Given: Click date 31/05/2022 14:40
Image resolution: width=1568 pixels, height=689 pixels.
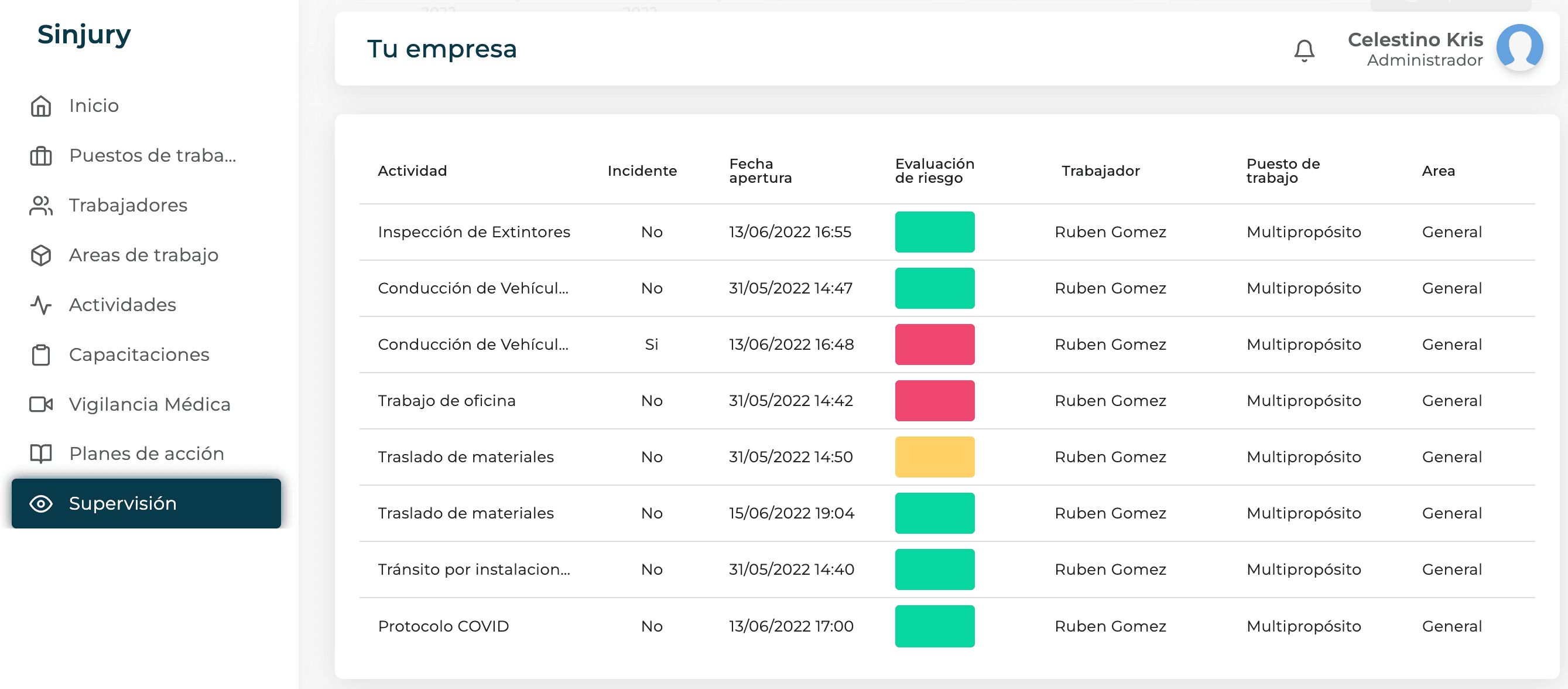Looking at the screenshot, I should (791, 569).
